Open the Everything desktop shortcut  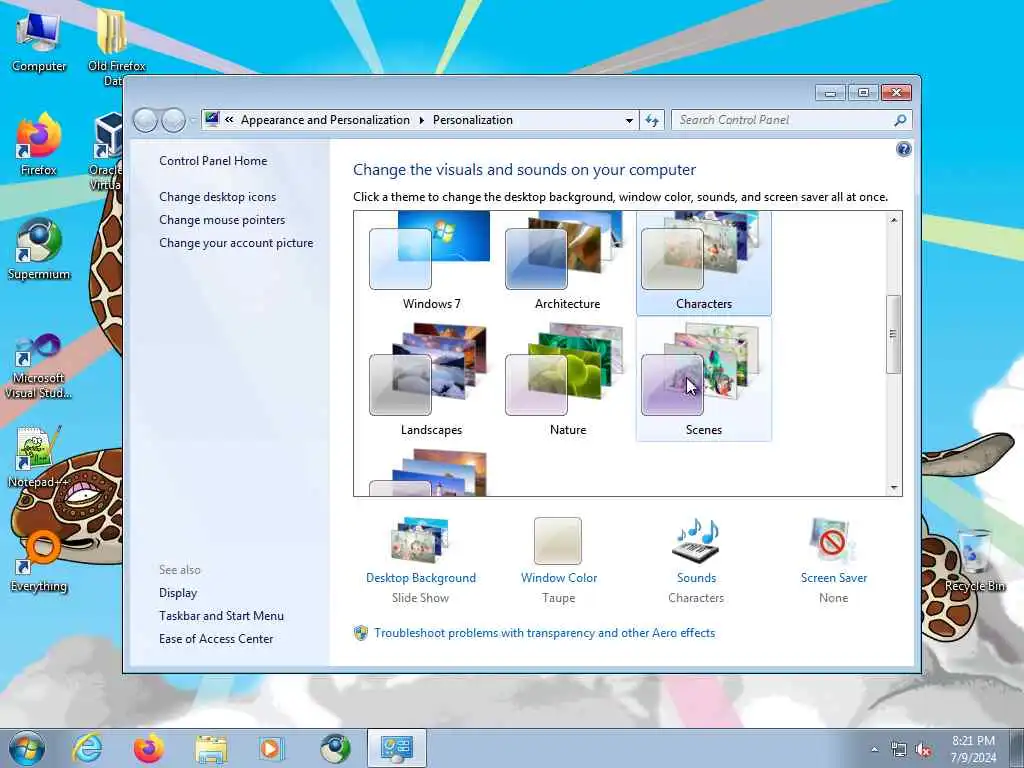[x=39, y=560]
